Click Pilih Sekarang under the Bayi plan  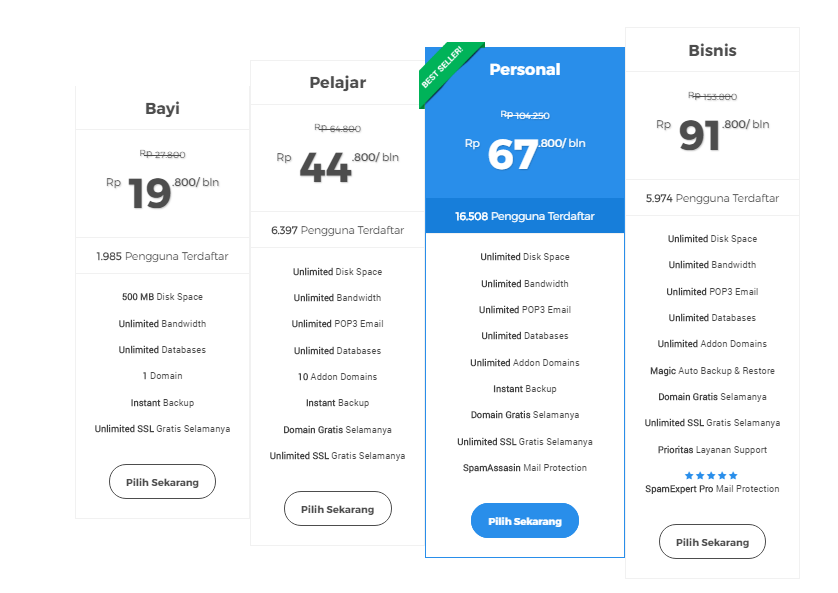tap(162, 481)
